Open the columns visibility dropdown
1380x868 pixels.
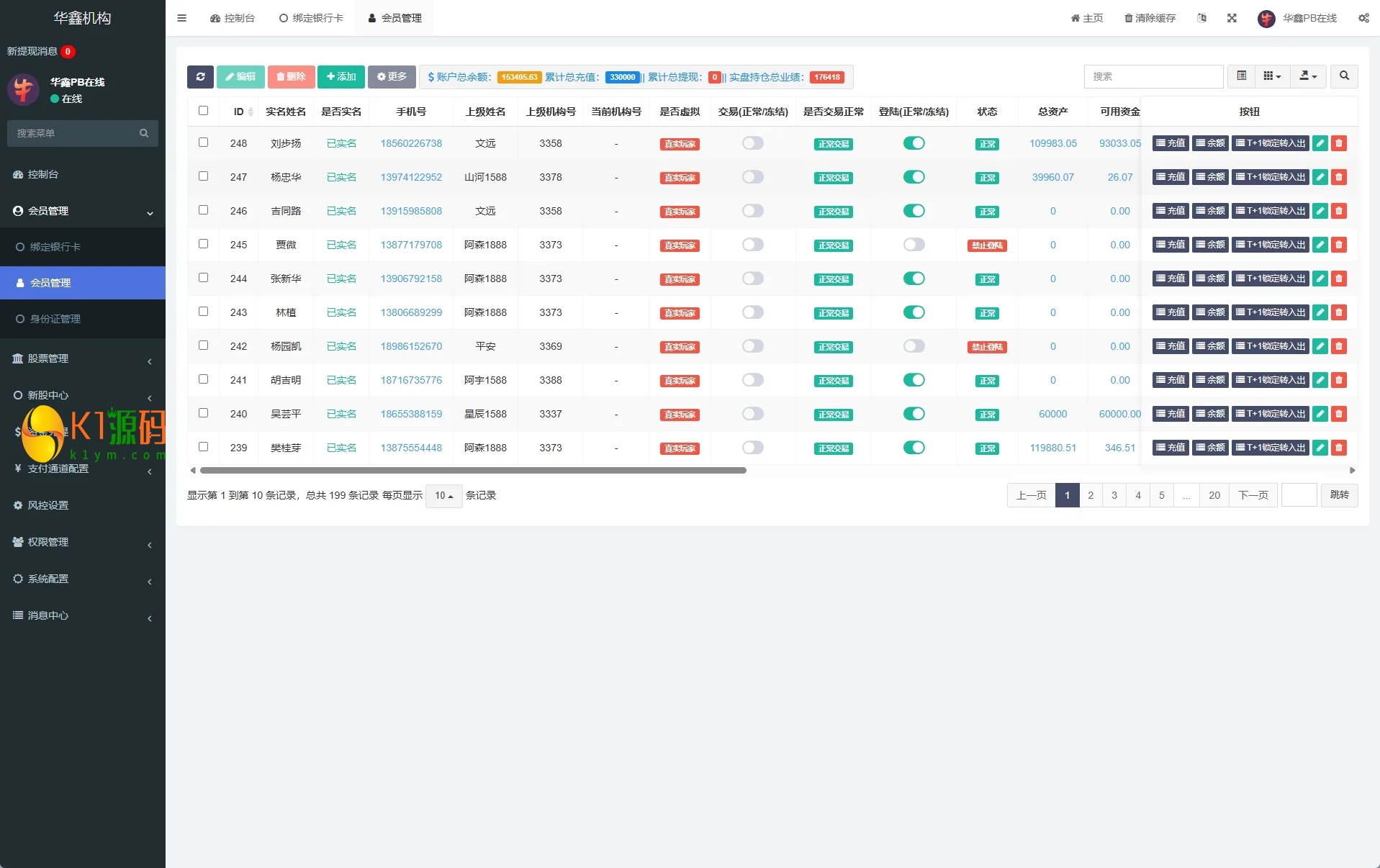[1272, 76]
